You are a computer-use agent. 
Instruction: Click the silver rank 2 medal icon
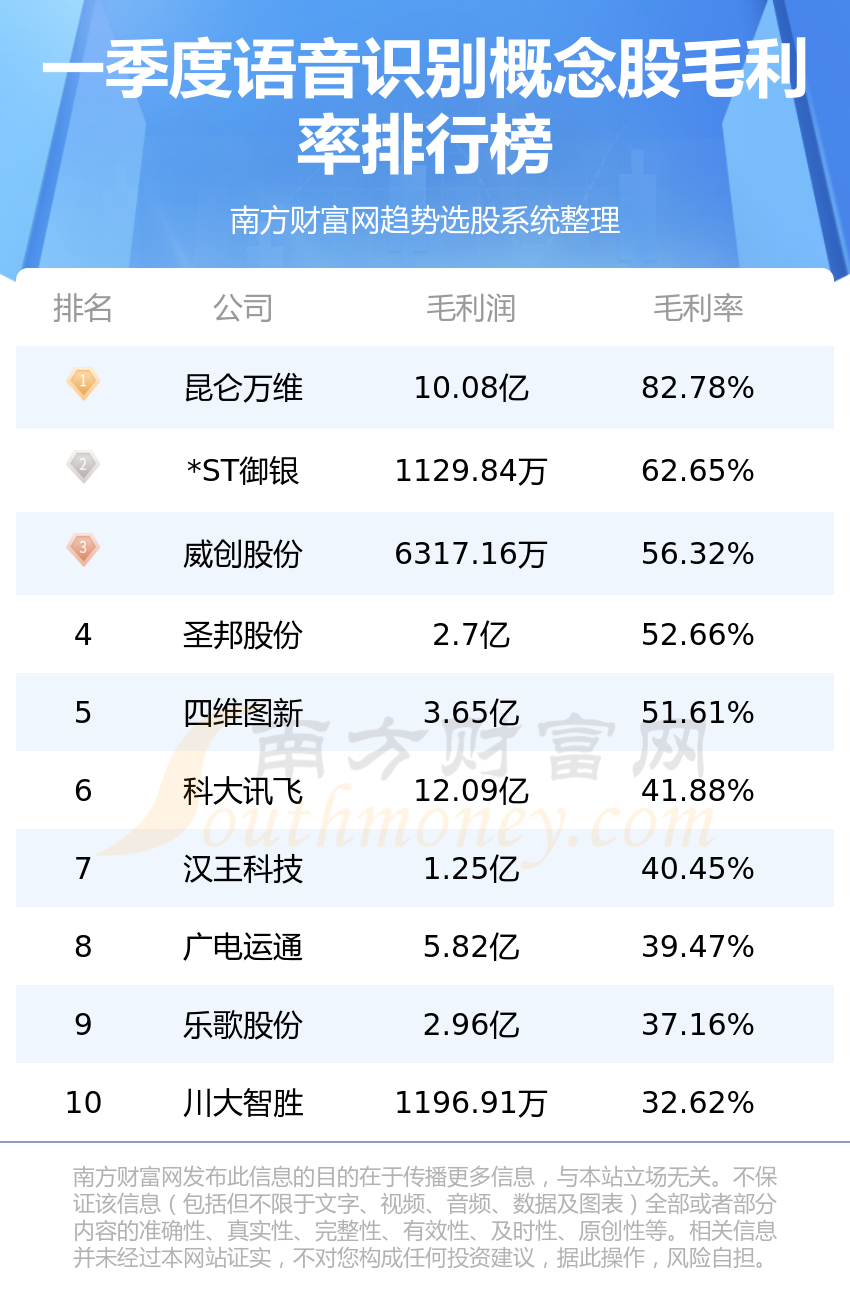point(83,466)
